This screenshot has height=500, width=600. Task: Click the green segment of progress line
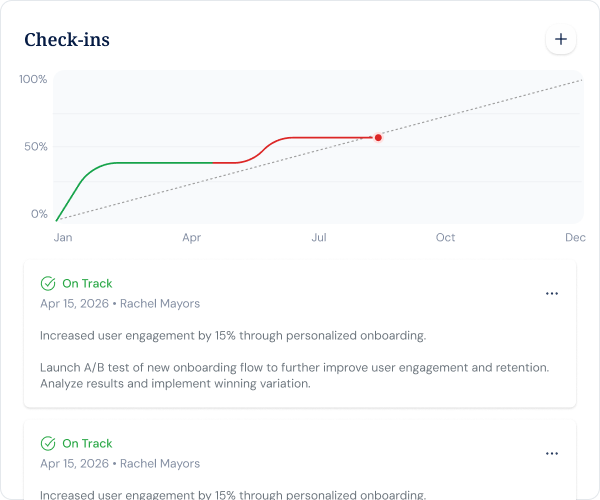[x=134, y=163]
